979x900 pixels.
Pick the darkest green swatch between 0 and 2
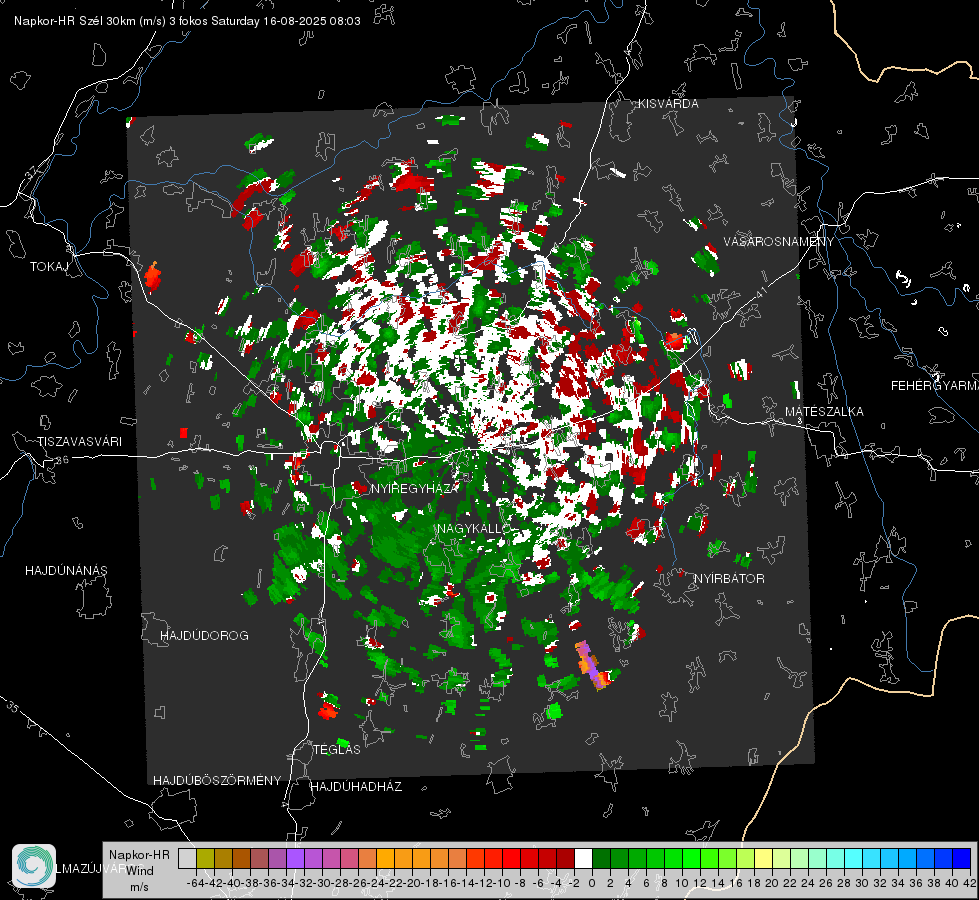[601, 859]
